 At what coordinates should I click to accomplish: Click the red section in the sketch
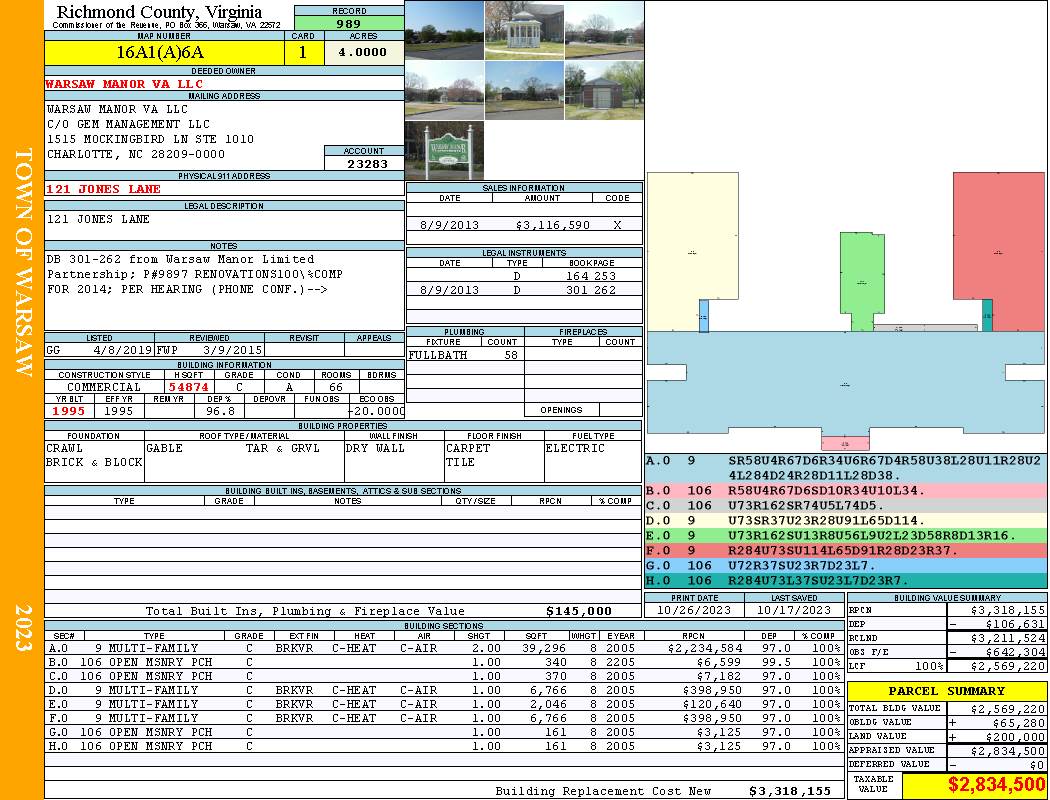[998, 250]
